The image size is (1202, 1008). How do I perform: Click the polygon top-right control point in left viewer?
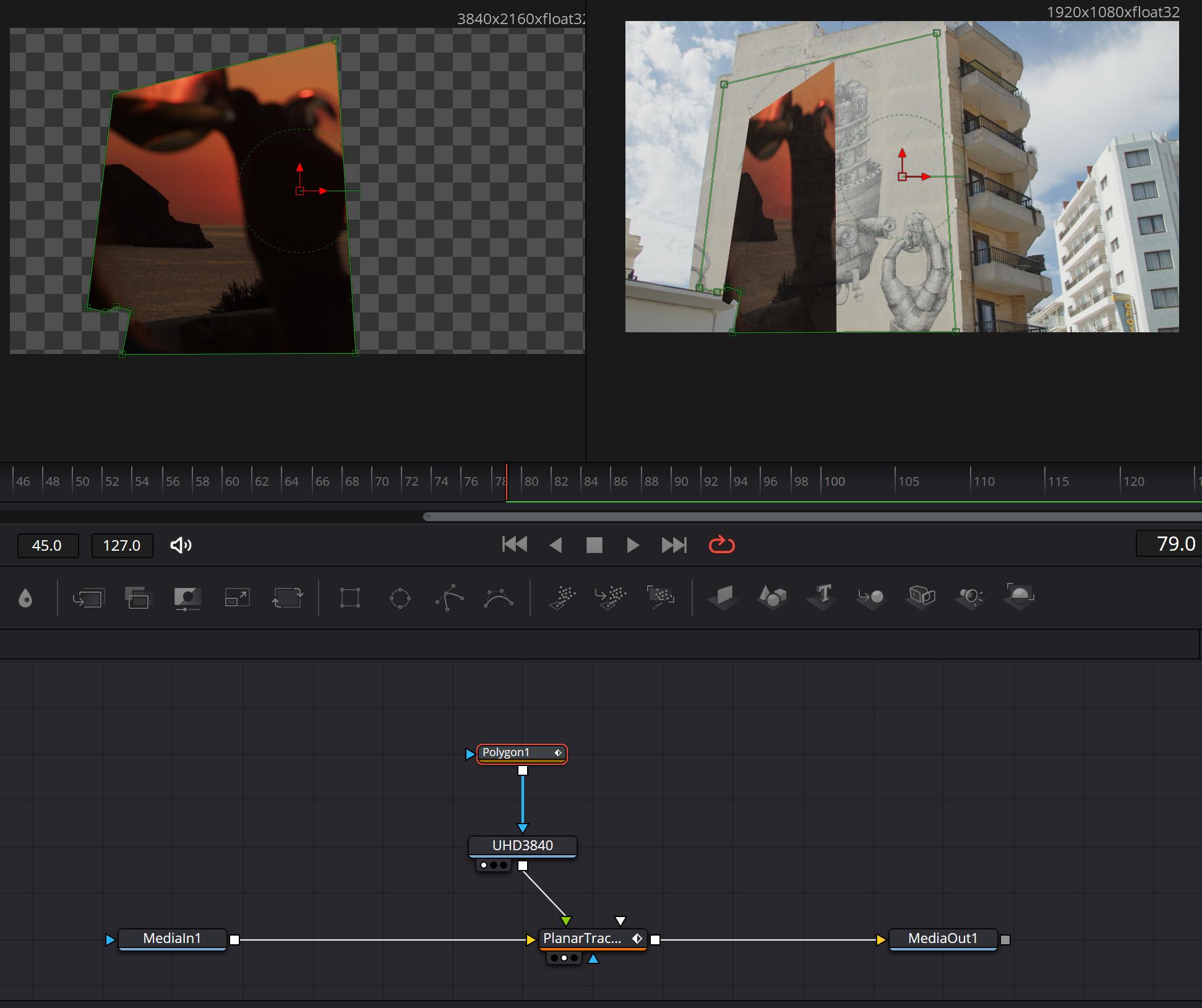[x=335, y=41]
